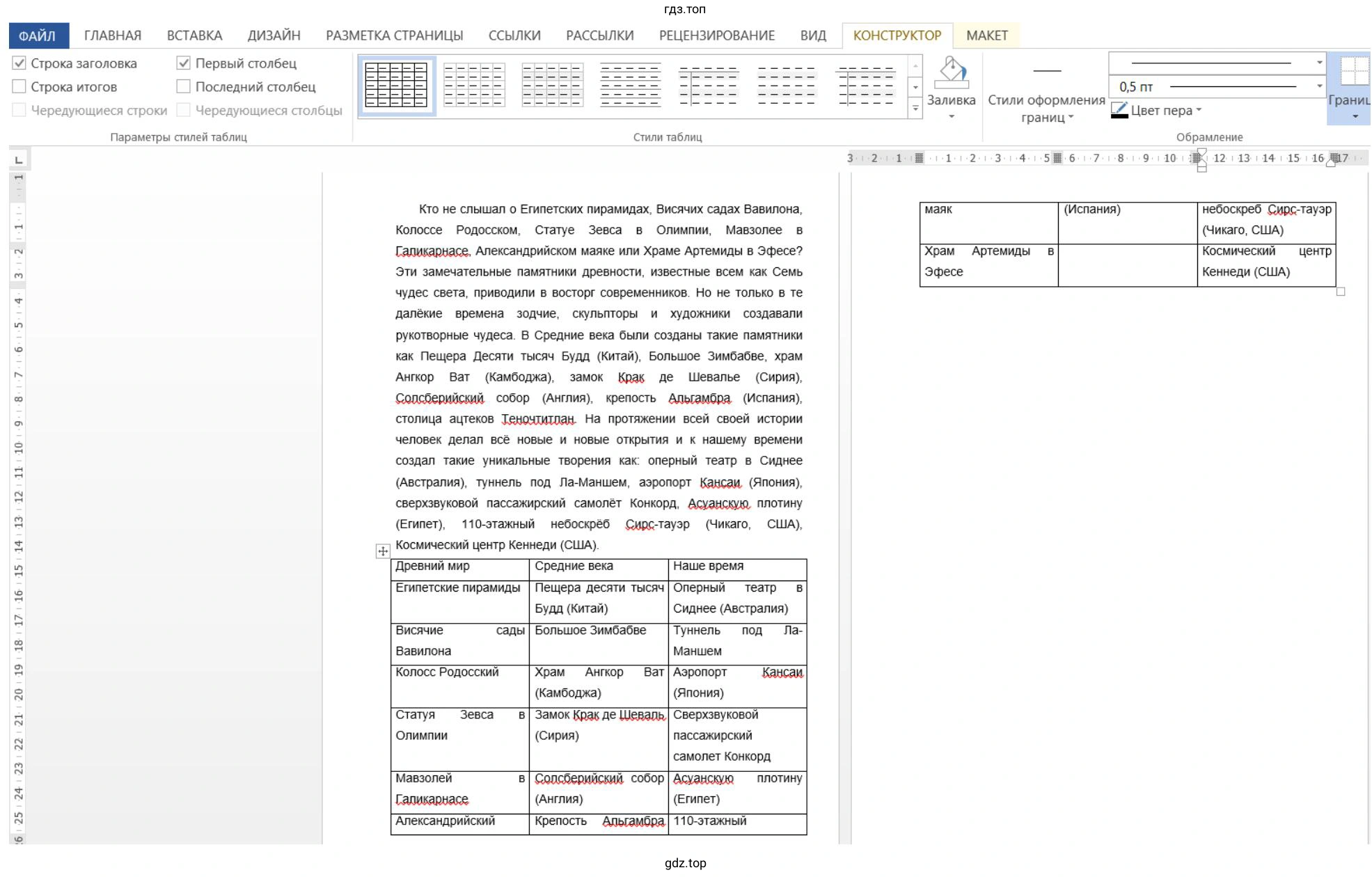Image resolution: width=1372 pixels, height=877 pixels.
Task: Click the Солсберийский собор (Англия) cell
Action: pos(599,792)
